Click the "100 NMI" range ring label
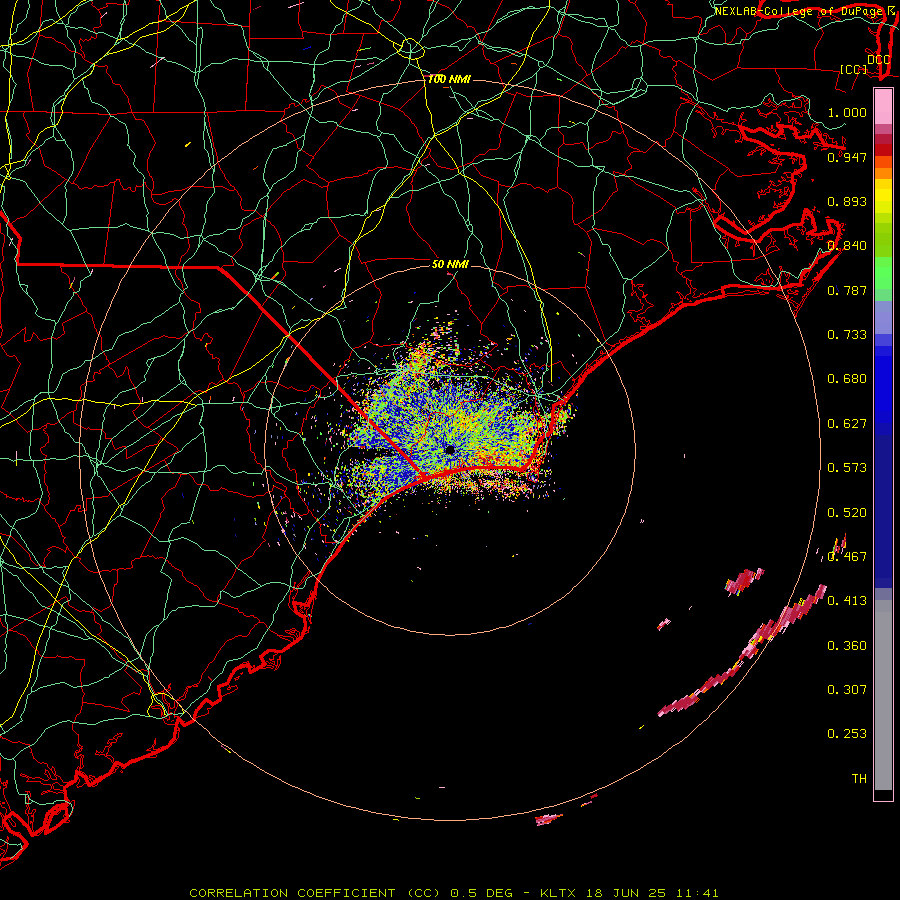The image size is (900, 900). pyautogui.click(x=449, y=79)
